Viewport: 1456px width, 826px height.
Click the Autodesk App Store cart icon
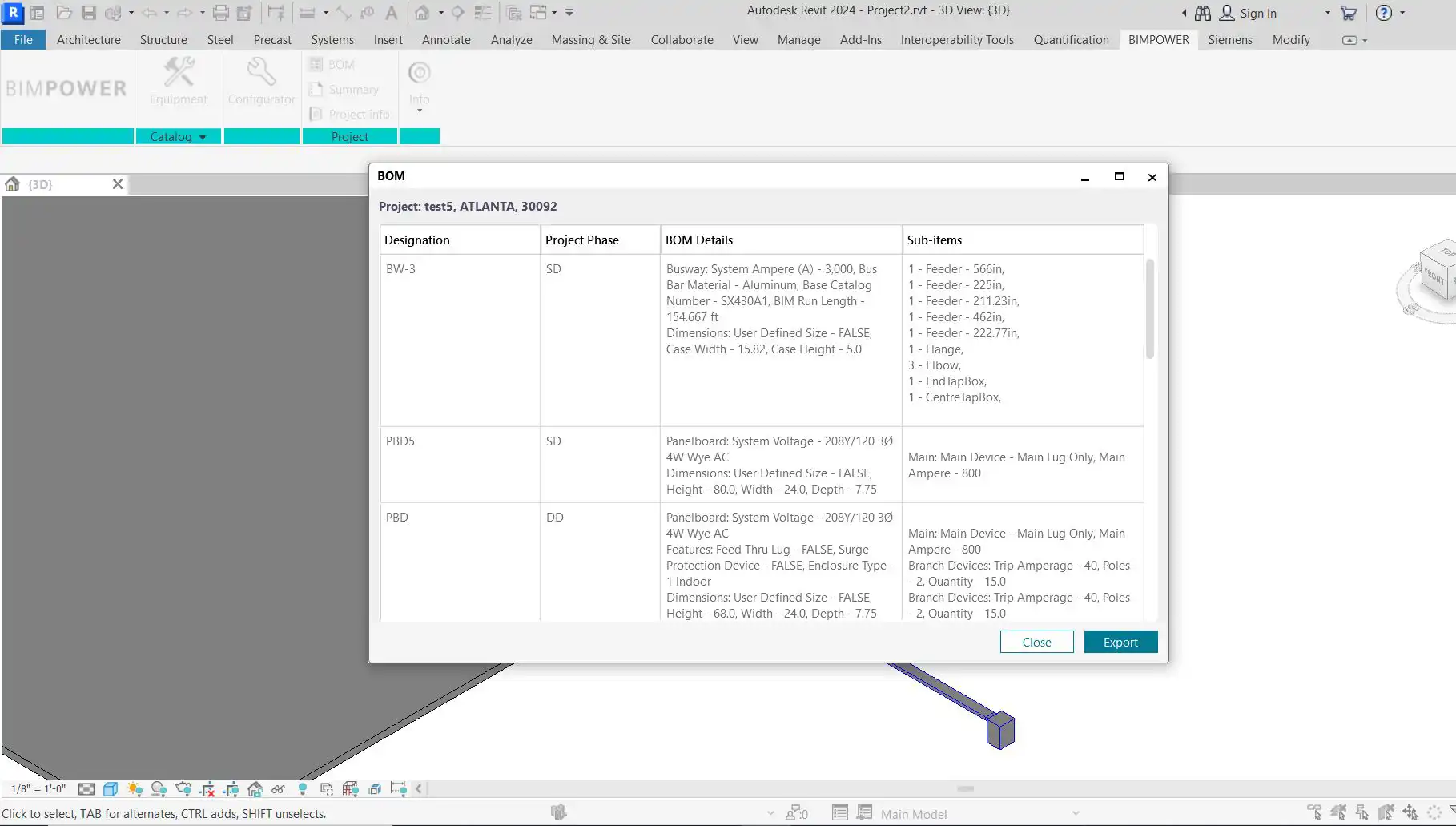coord(1349,13)
